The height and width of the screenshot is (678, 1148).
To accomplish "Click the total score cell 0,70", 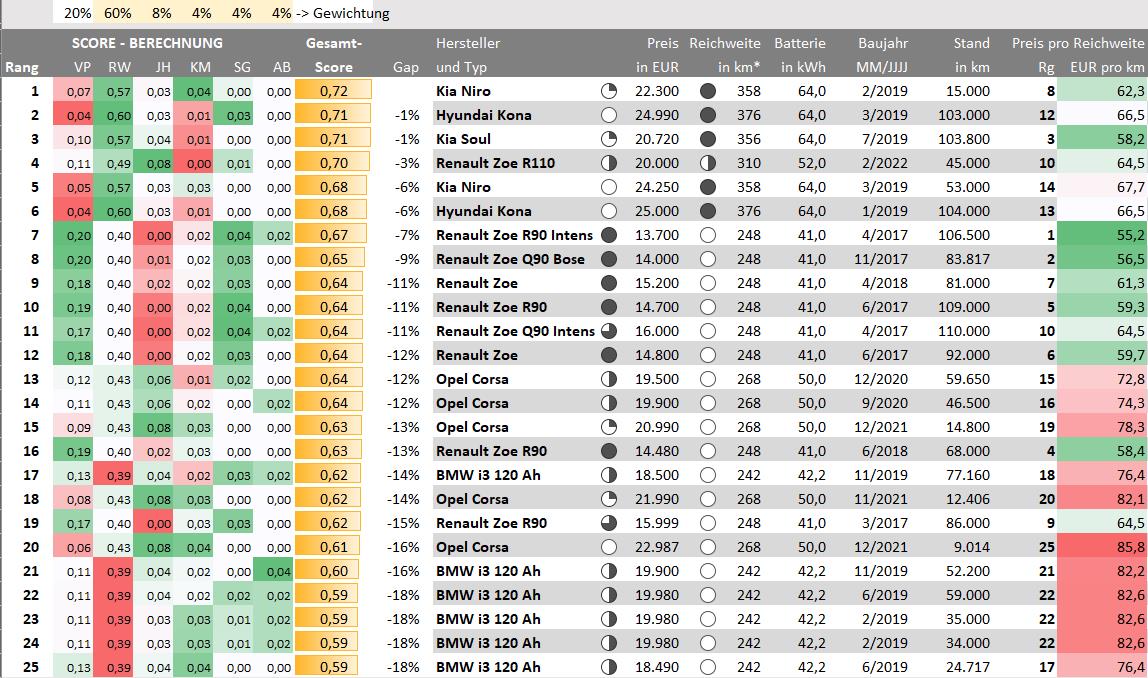I will click(332, 163).
